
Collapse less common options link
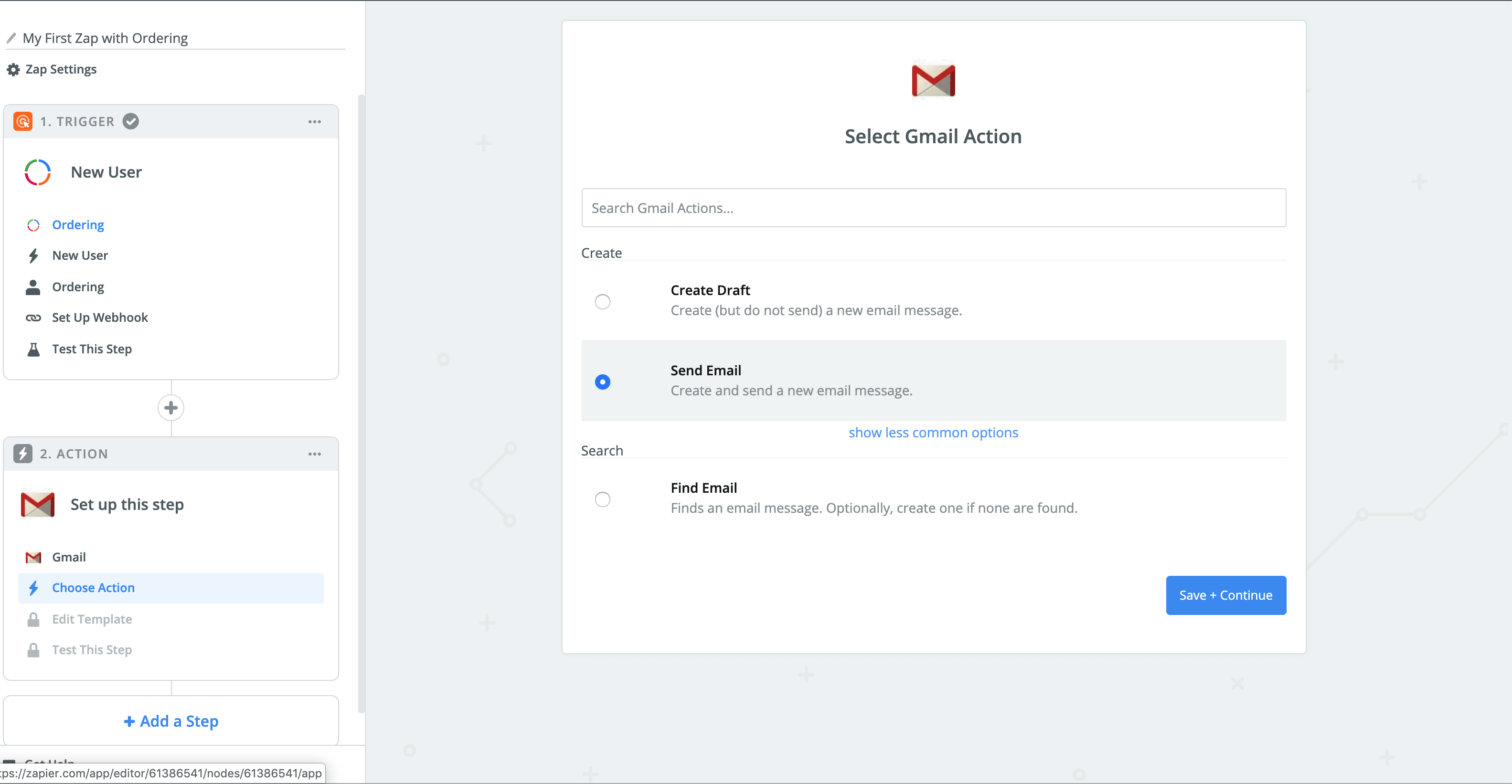[933, 433]
